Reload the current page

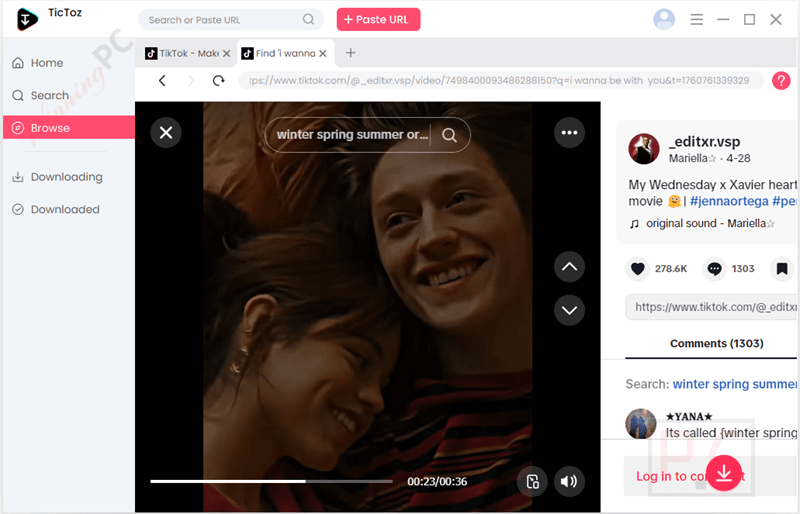pos(218,81)
